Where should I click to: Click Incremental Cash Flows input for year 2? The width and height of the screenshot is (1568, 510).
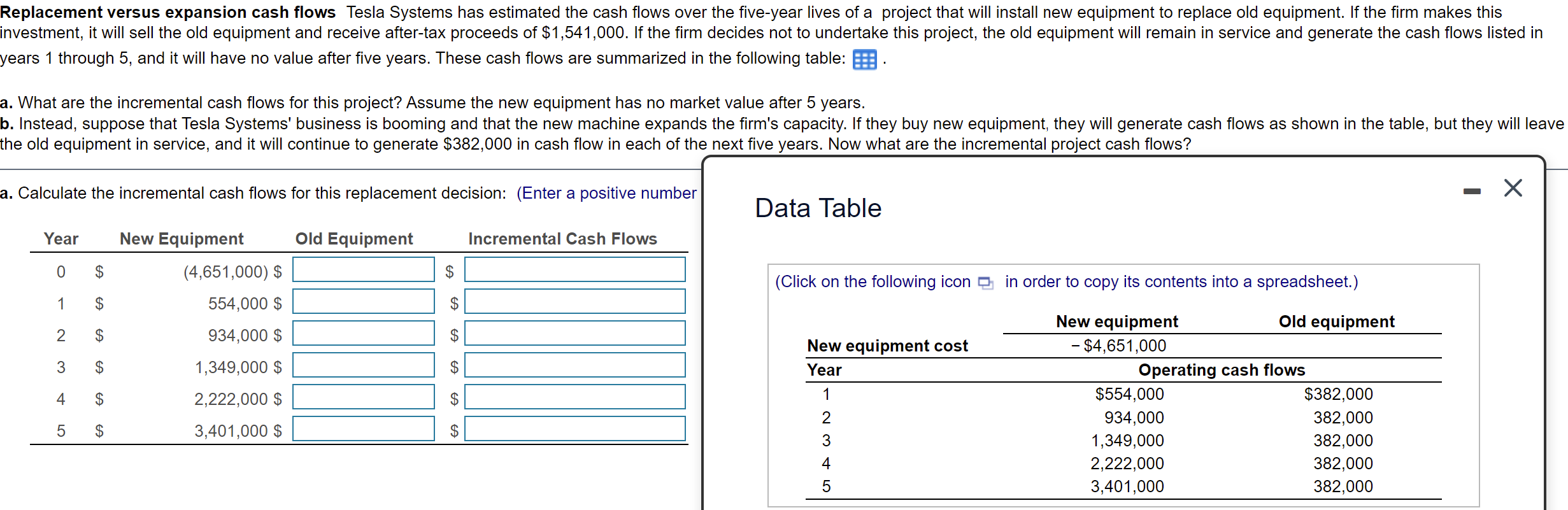(x=575, y=333)
